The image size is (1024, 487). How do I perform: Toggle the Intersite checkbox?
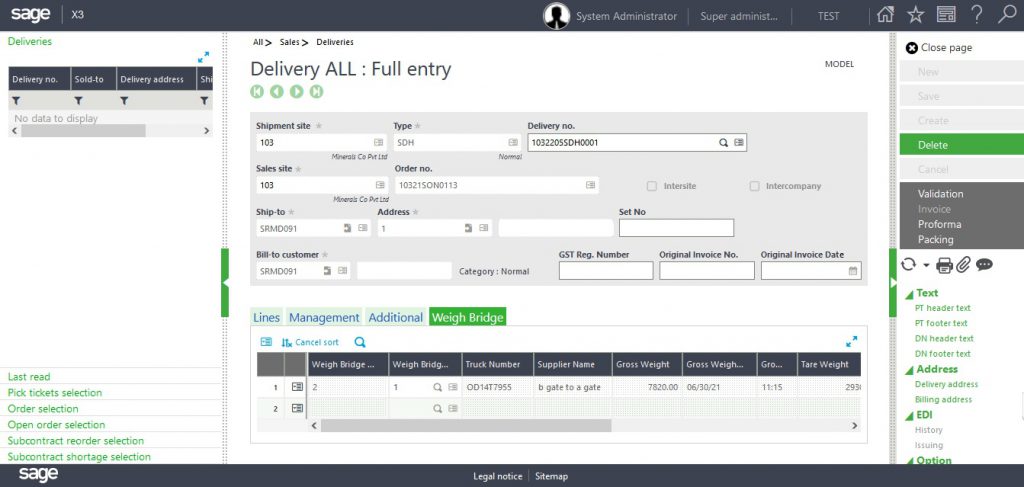[652, 186]
